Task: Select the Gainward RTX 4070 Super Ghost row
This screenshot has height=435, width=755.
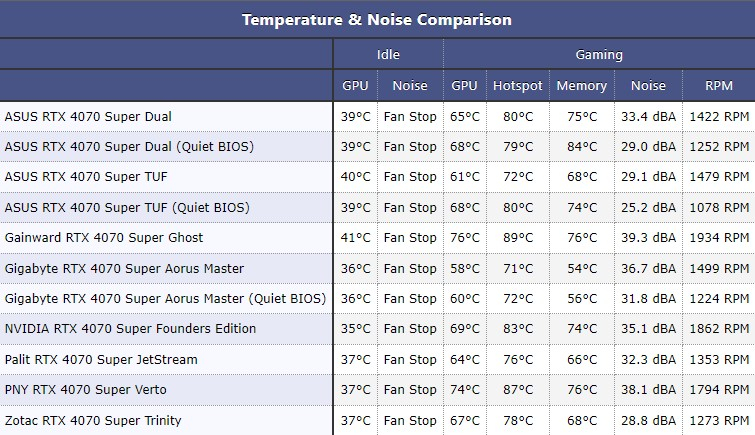Action: point(104,238)
